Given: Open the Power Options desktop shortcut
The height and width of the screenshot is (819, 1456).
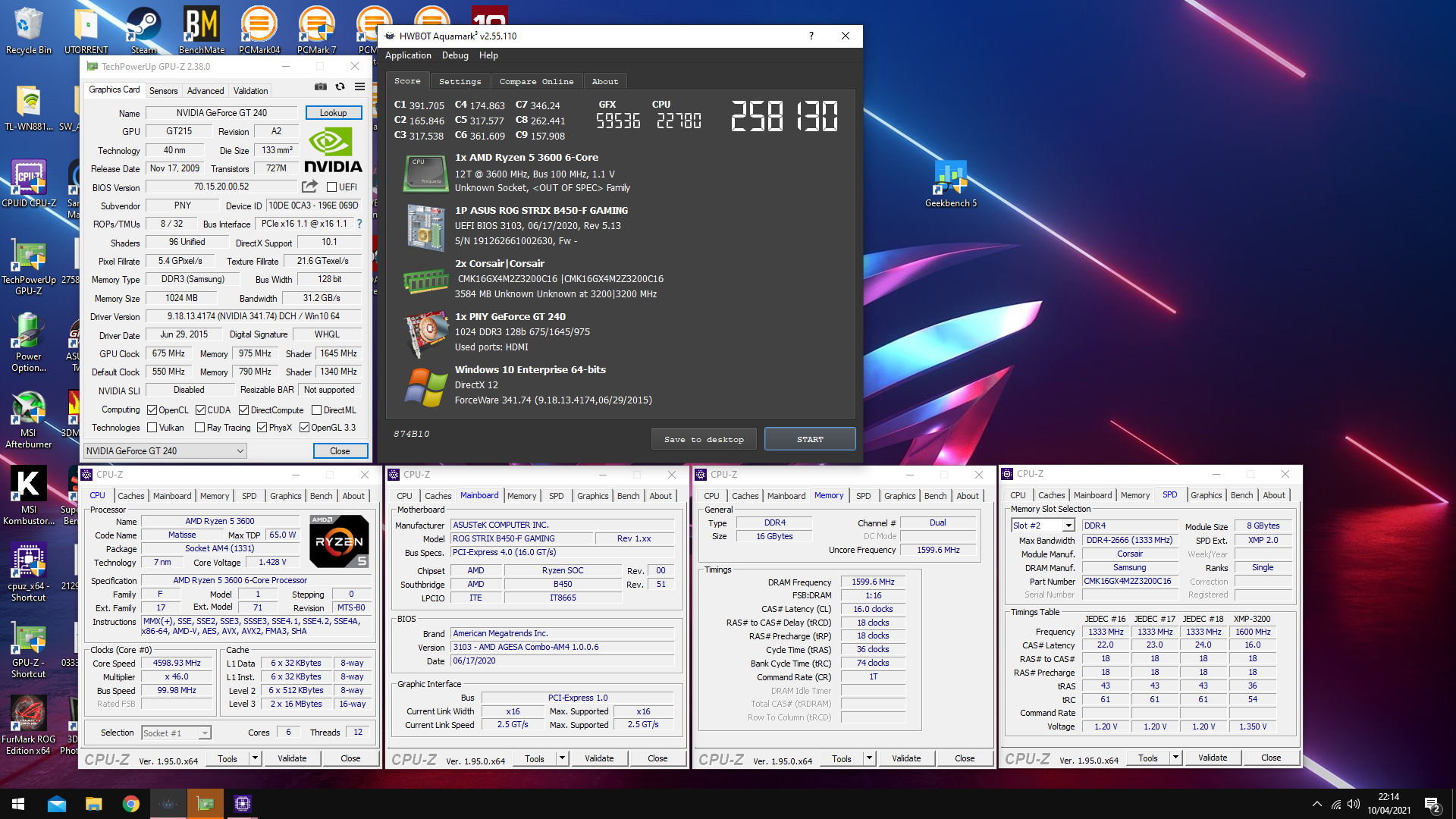Looking at the screenshot, I should pos(29,343).
